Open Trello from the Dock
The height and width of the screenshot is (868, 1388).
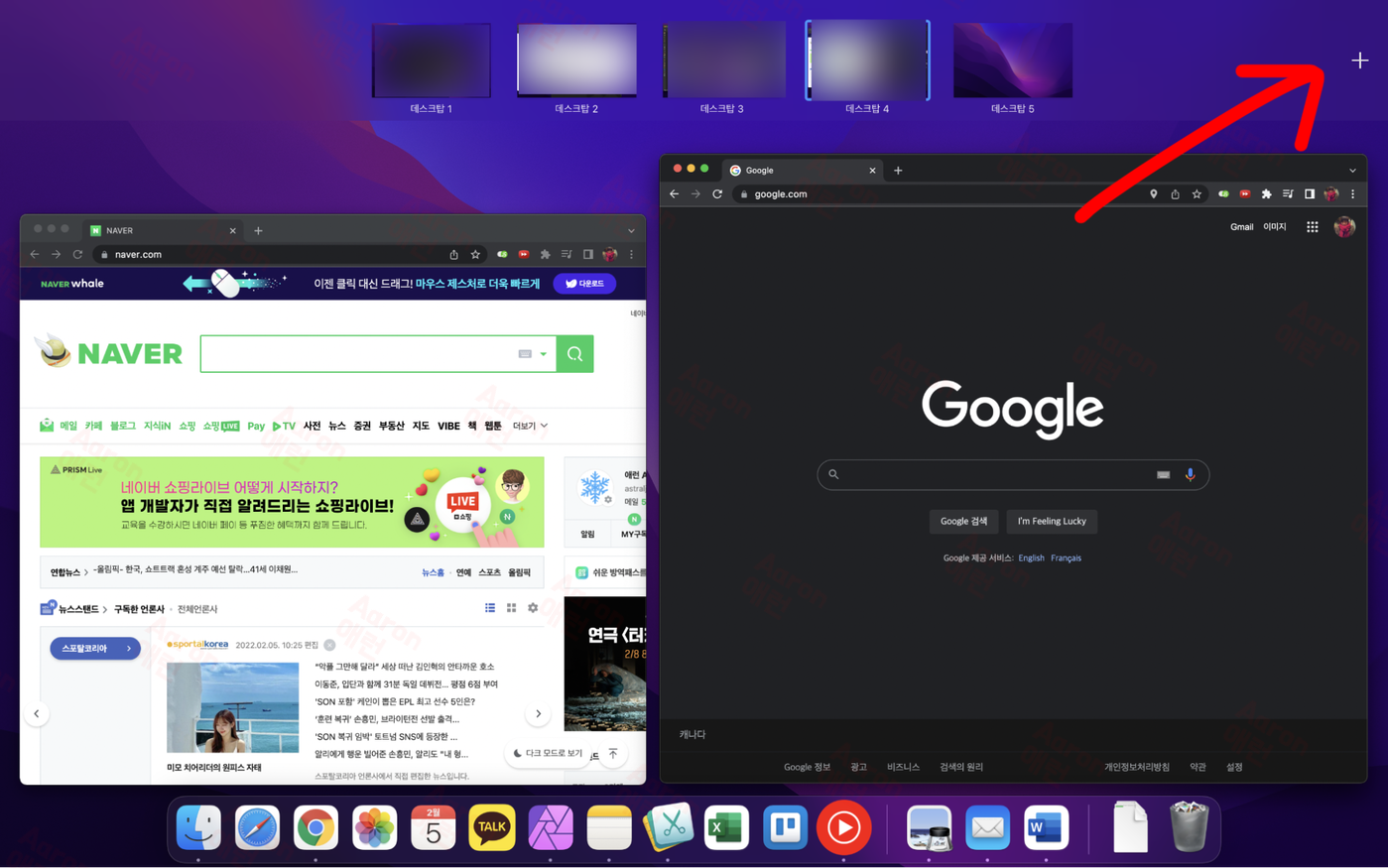coord(785,827)
